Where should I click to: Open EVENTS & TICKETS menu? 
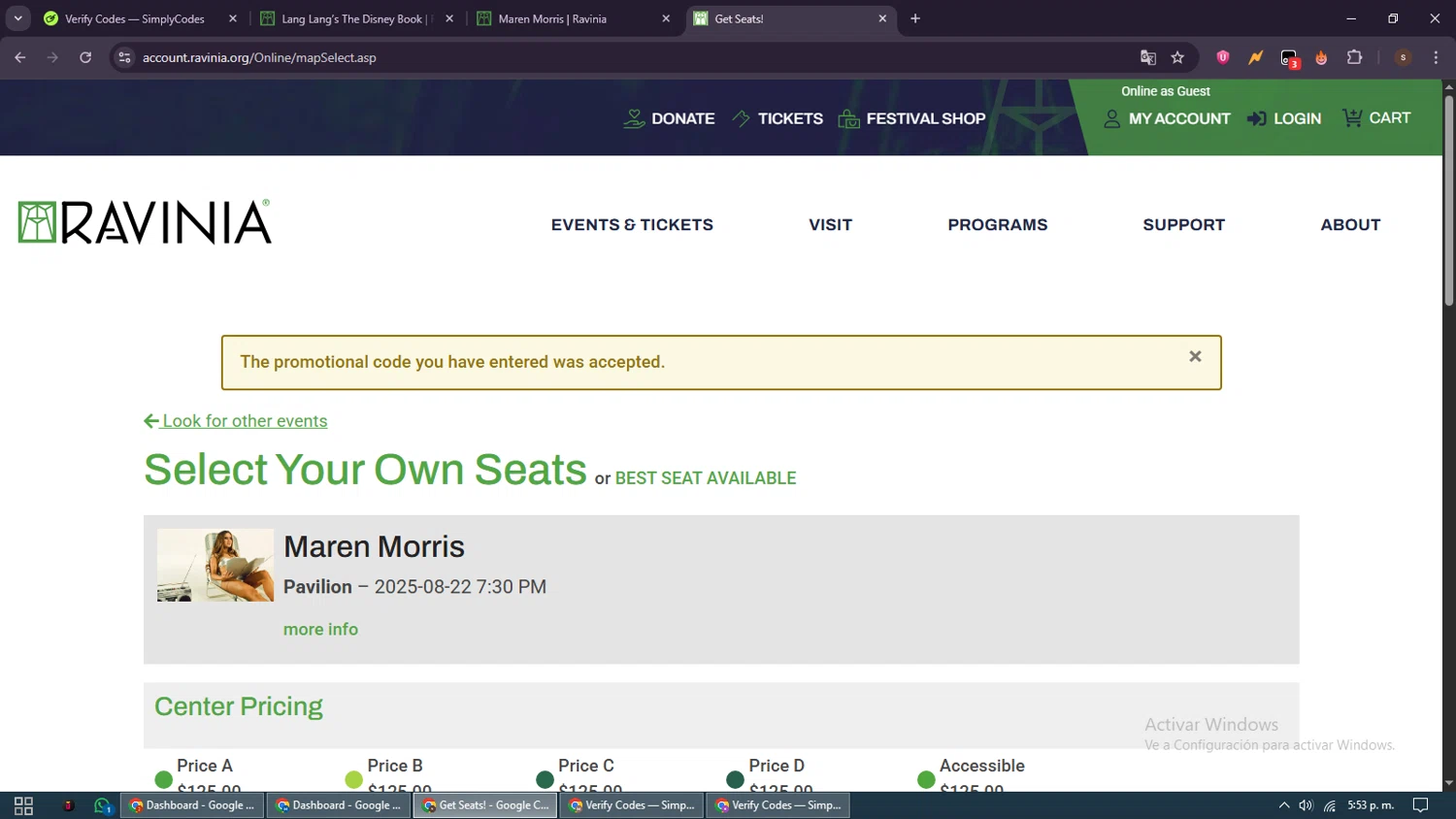632,224
